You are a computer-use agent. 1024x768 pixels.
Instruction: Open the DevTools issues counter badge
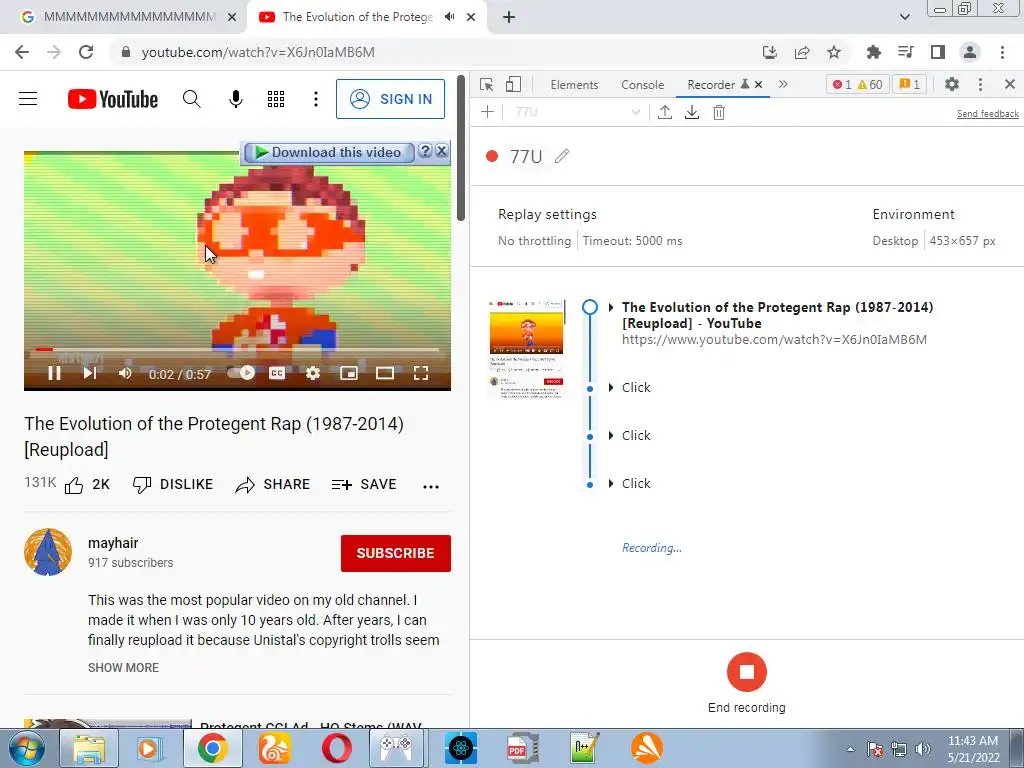click(910, 84)
